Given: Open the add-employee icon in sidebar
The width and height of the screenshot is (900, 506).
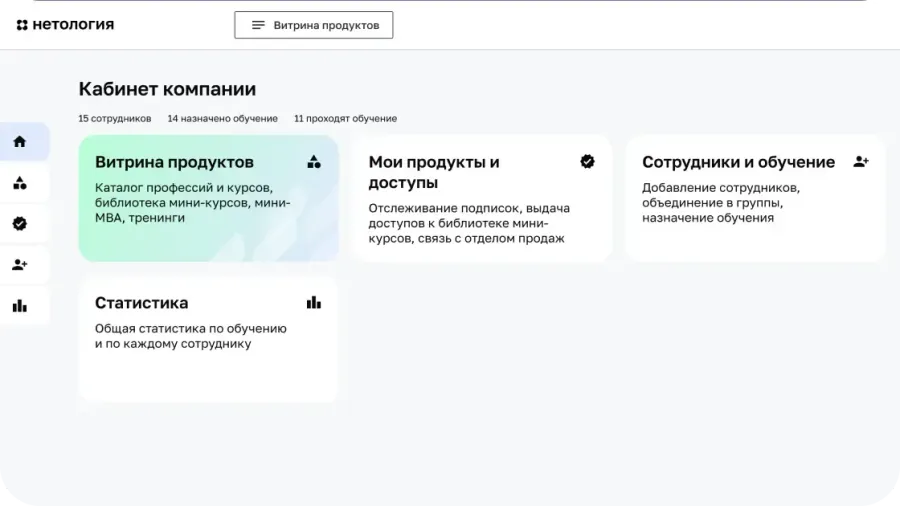Looking at the screenshot, I should pos(20,264).
